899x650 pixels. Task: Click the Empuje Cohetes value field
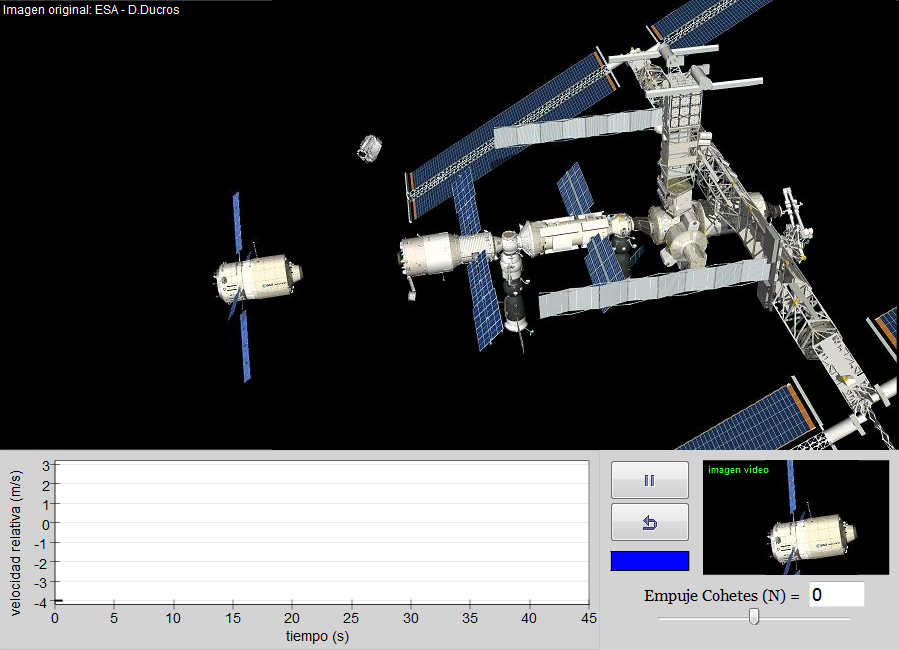point(837,594)
